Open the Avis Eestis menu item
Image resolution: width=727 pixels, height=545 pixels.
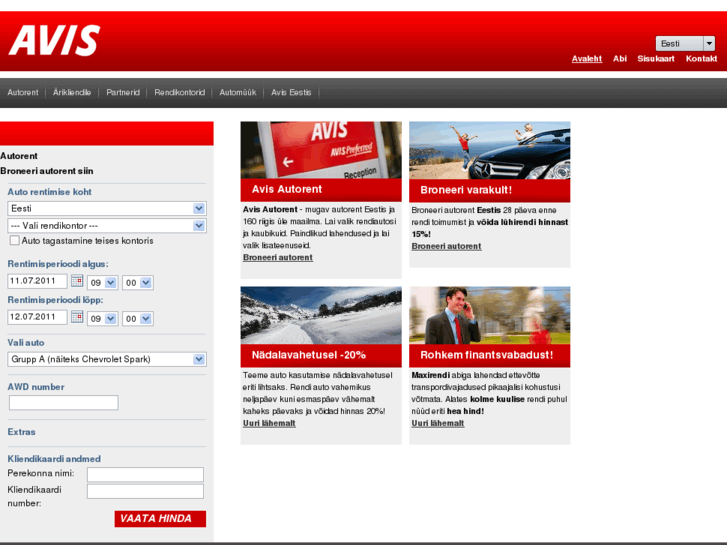pyautogui.click(x=291, y=92)
